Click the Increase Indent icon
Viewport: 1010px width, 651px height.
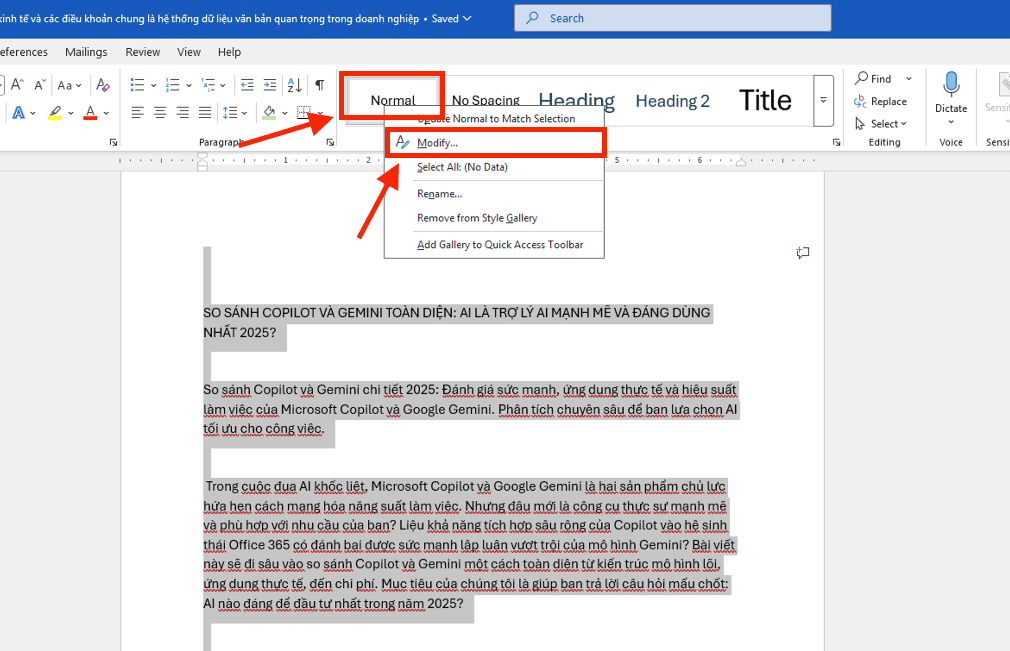[x=269, y=86]
